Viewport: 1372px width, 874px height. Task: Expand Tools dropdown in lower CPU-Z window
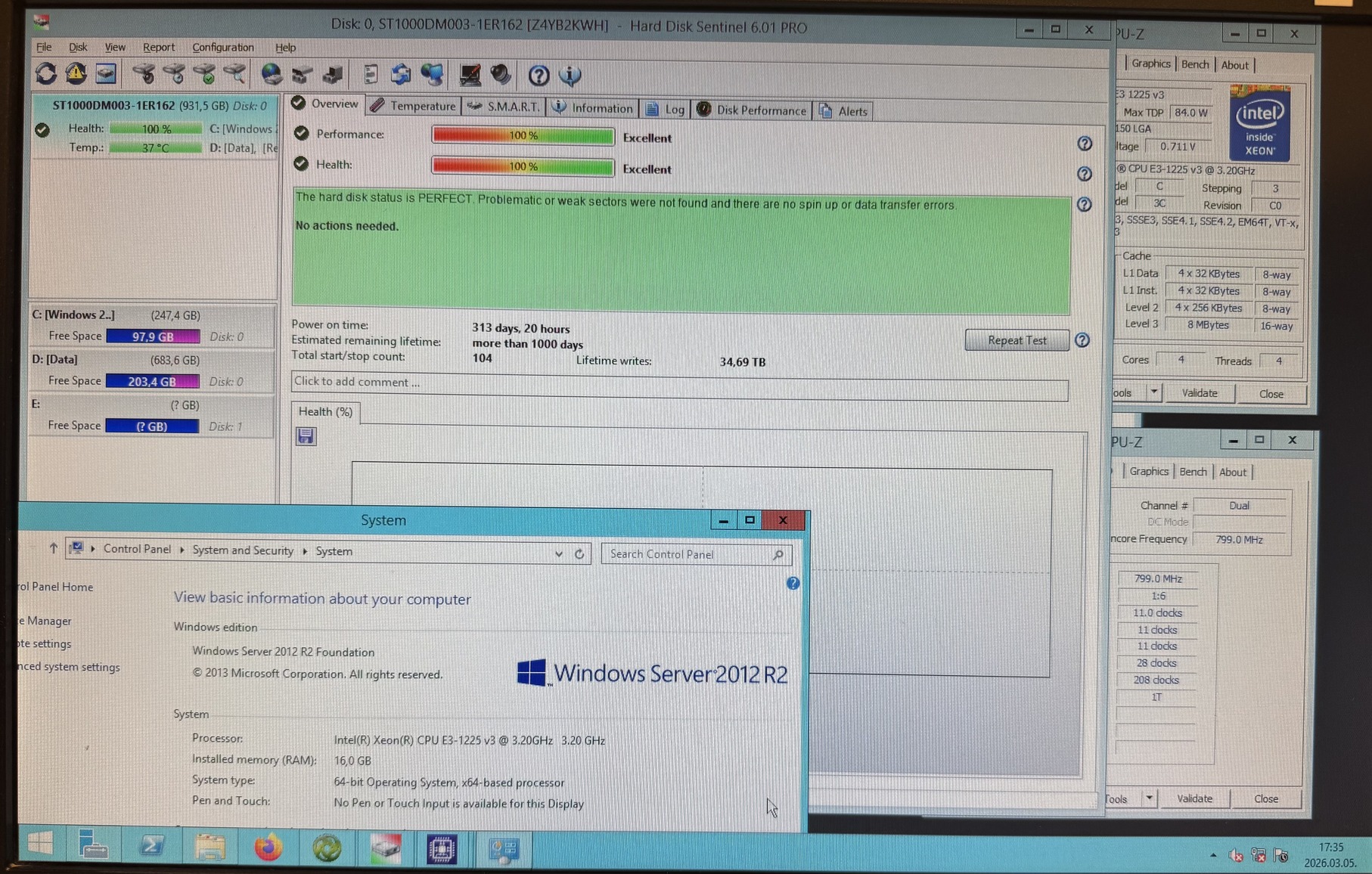(1149, 798)
